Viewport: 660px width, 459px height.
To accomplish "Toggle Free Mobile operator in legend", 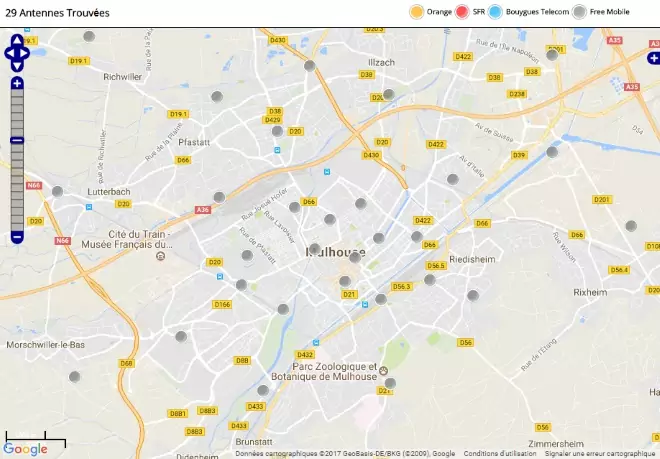I will tap(601, 12).
